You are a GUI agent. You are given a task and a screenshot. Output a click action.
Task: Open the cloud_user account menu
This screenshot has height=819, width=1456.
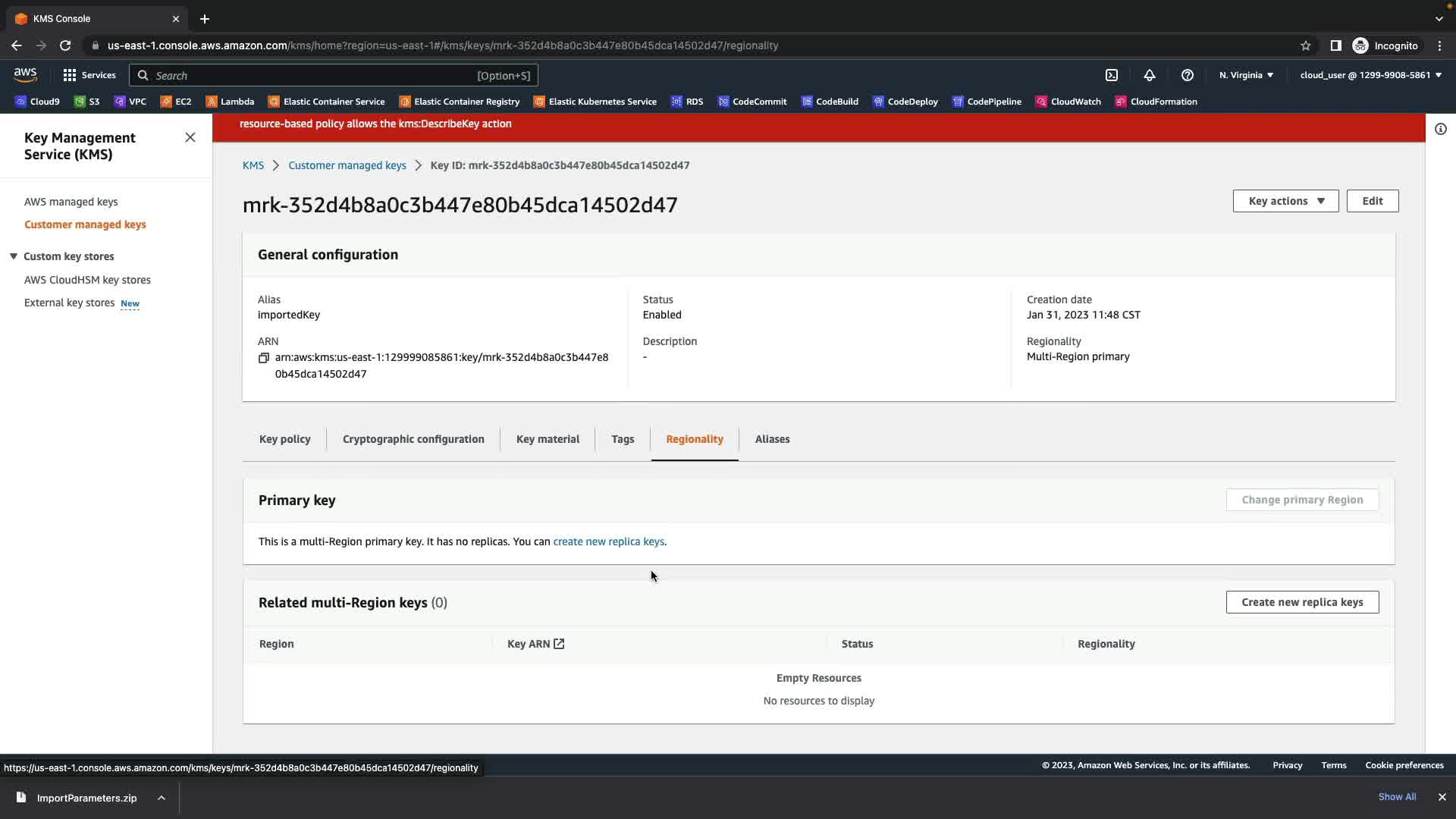click(x=1370, y=75)
